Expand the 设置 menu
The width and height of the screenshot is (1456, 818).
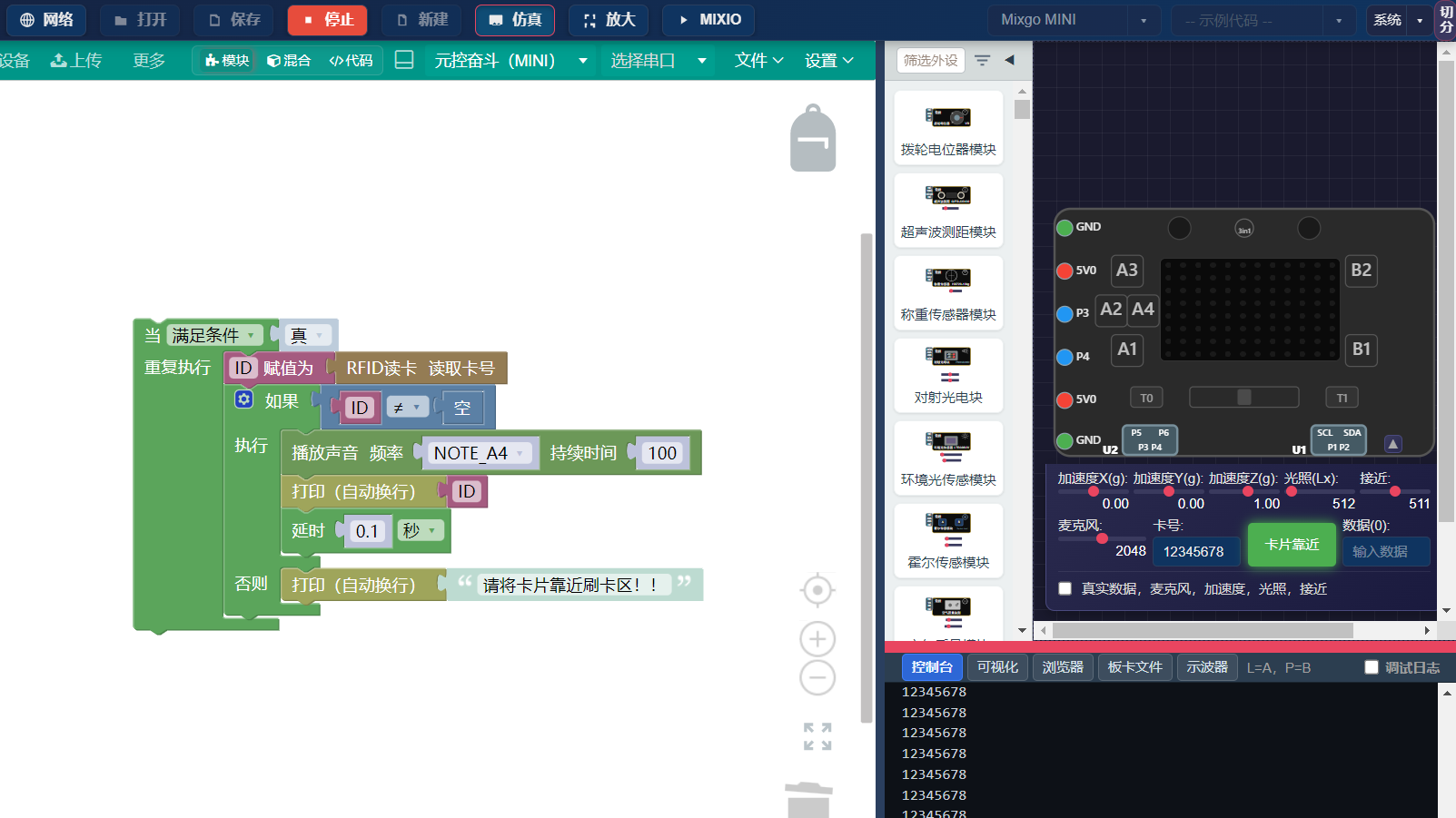point(828,61)
